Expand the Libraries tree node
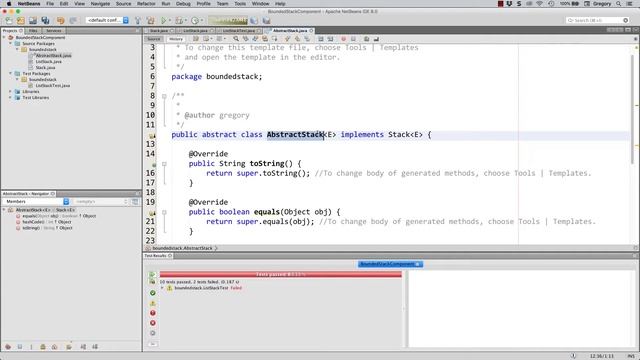Screen dimensions: 640x360 click(x=11, y=91)
